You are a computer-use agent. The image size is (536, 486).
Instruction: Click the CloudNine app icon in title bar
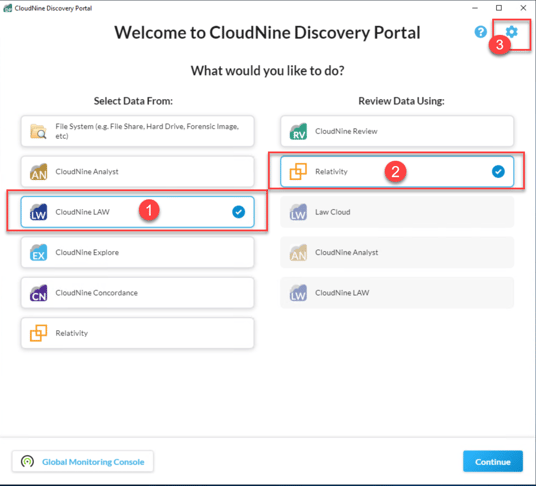8,8
